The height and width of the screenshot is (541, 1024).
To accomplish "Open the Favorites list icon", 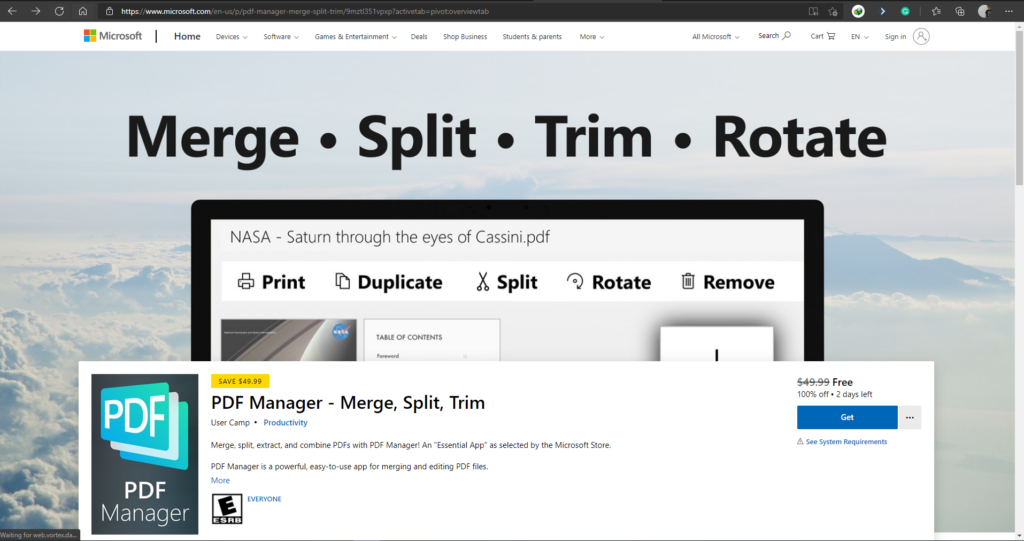I will 936,11.
